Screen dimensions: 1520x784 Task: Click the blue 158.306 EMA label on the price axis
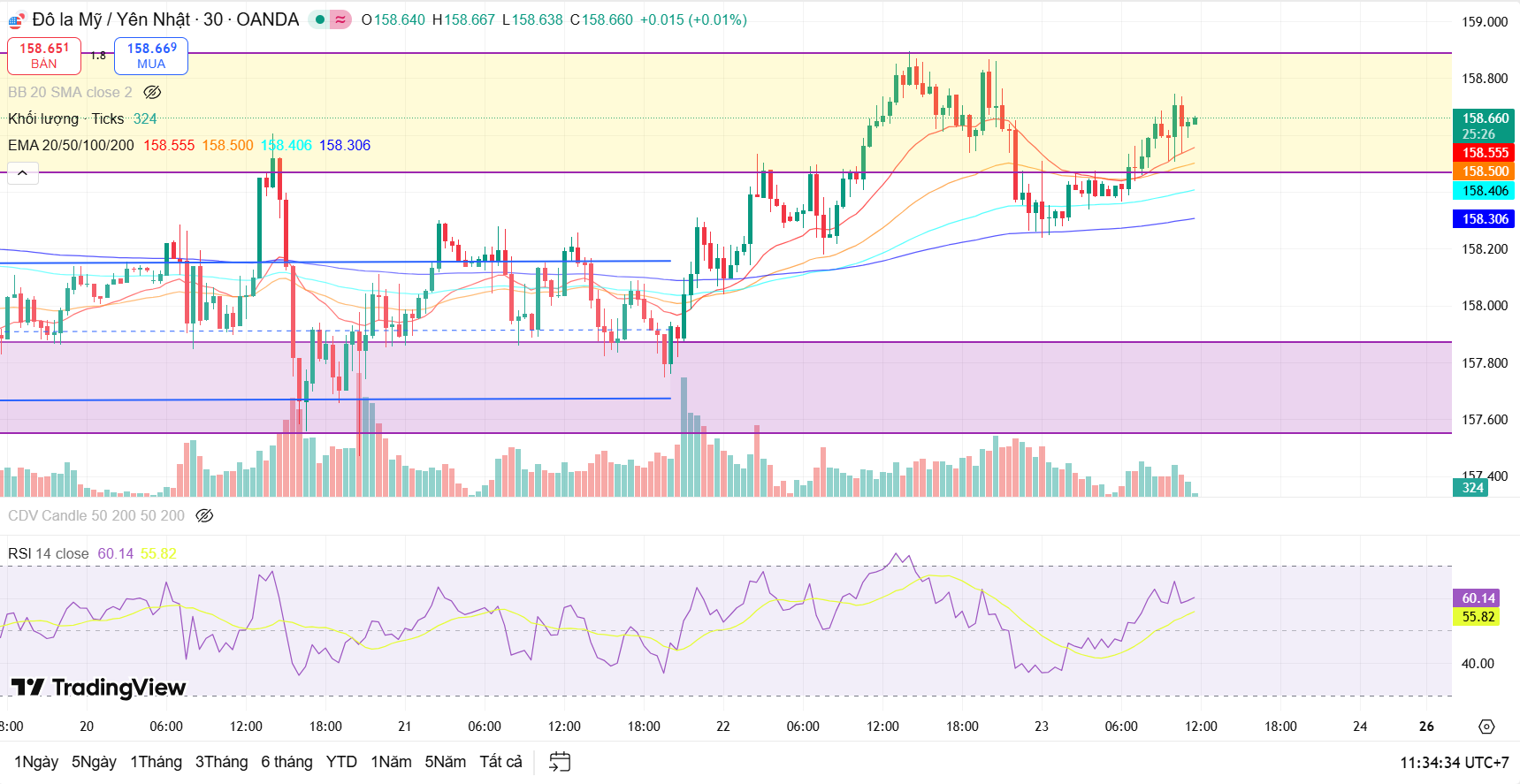(x=1484, y=219)
